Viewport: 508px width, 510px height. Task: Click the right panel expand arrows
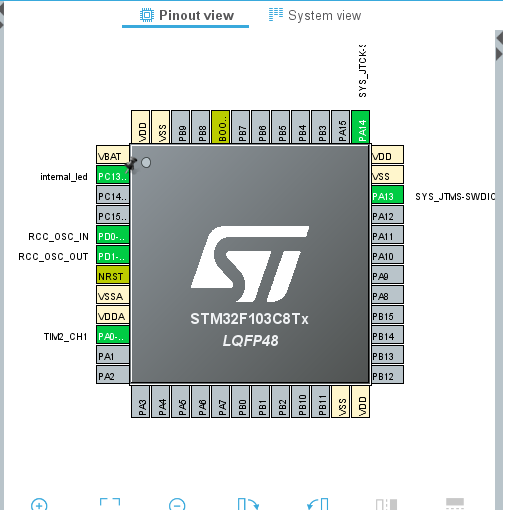tap(499, 46)
